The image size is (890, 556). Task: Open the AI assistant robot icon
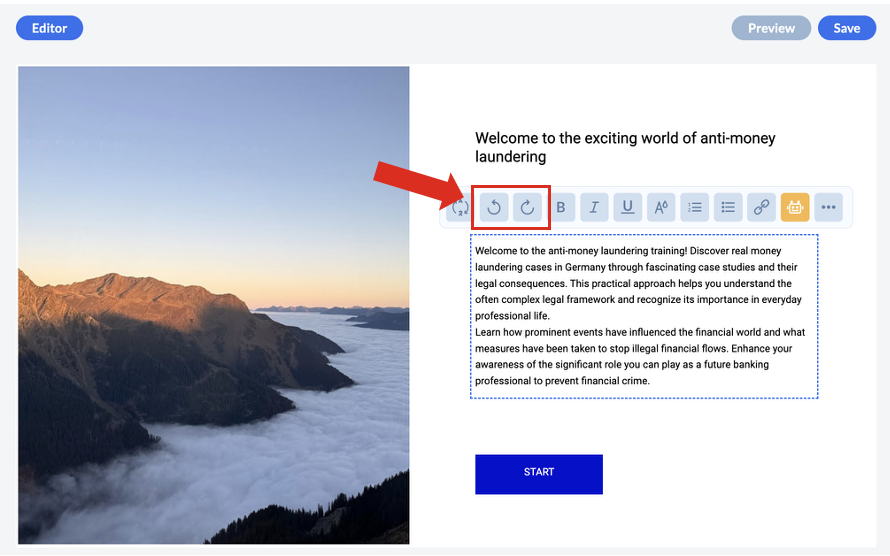click(x=795, y=208)
